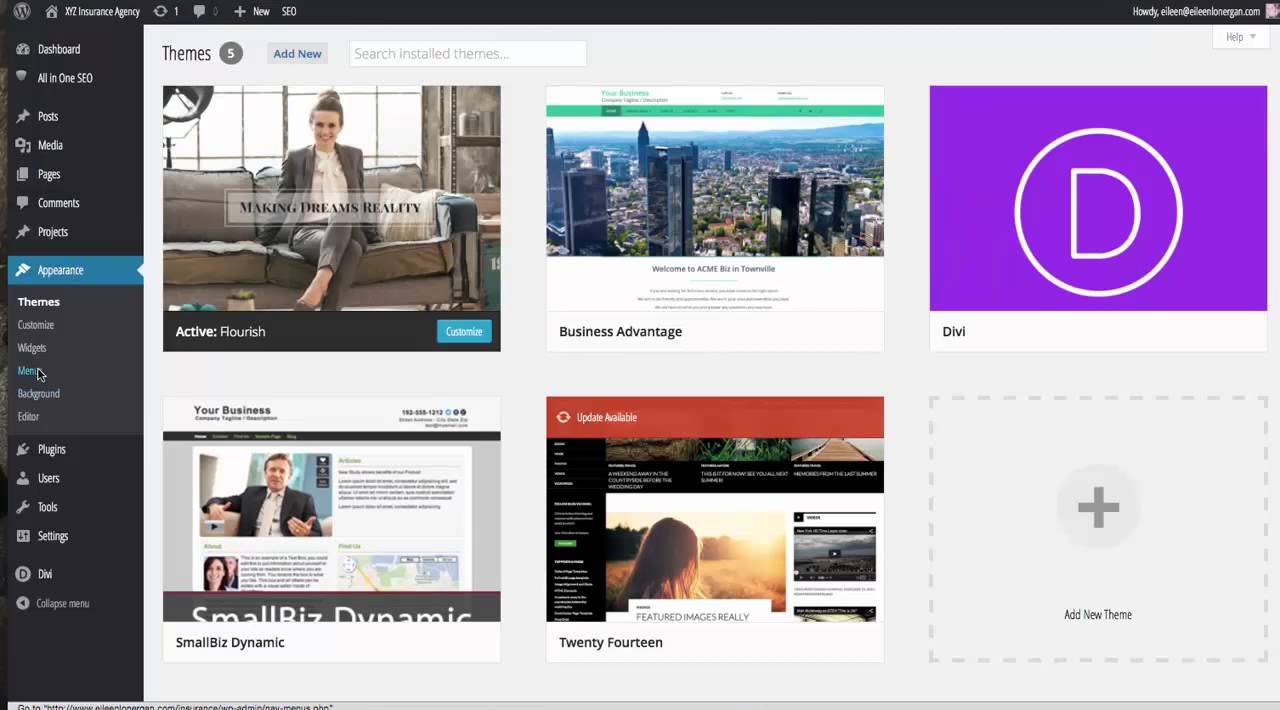1280x710 pixels.
Task: Open Customize submenu item under Appearance
Action: (x=36, y=325)
